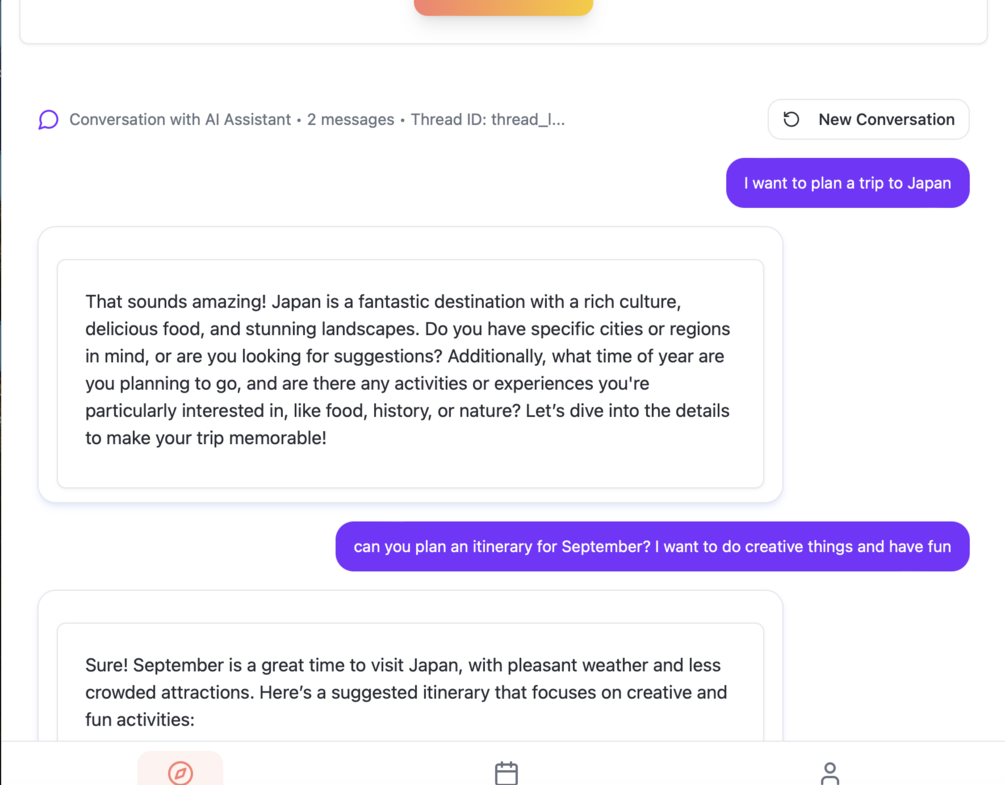Screen dimensions: 1005x785
Task: Start a New Conversation
Action: click(868, 120)
